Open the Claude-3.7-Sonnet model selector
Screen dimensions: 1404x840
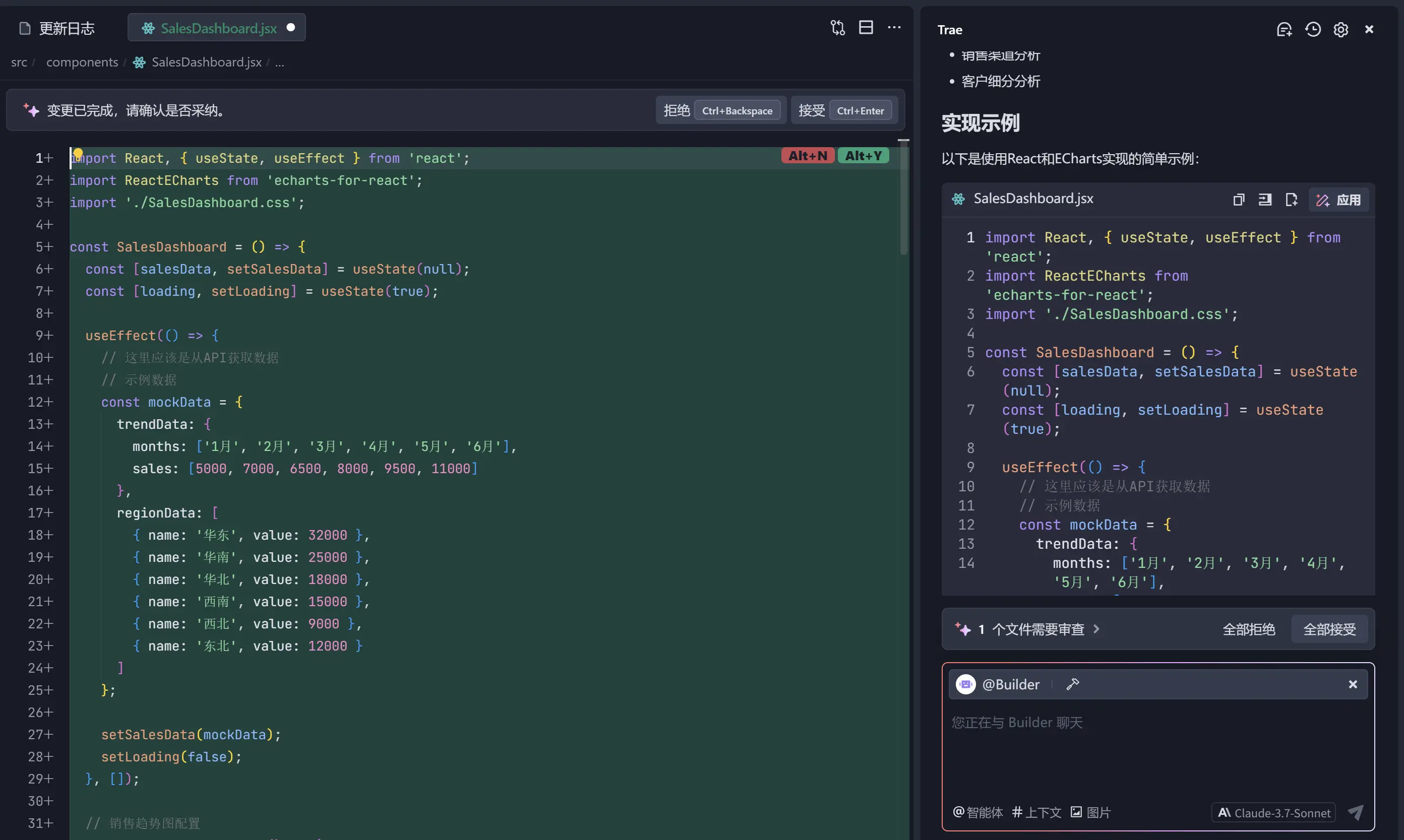tap(1274, 813)
